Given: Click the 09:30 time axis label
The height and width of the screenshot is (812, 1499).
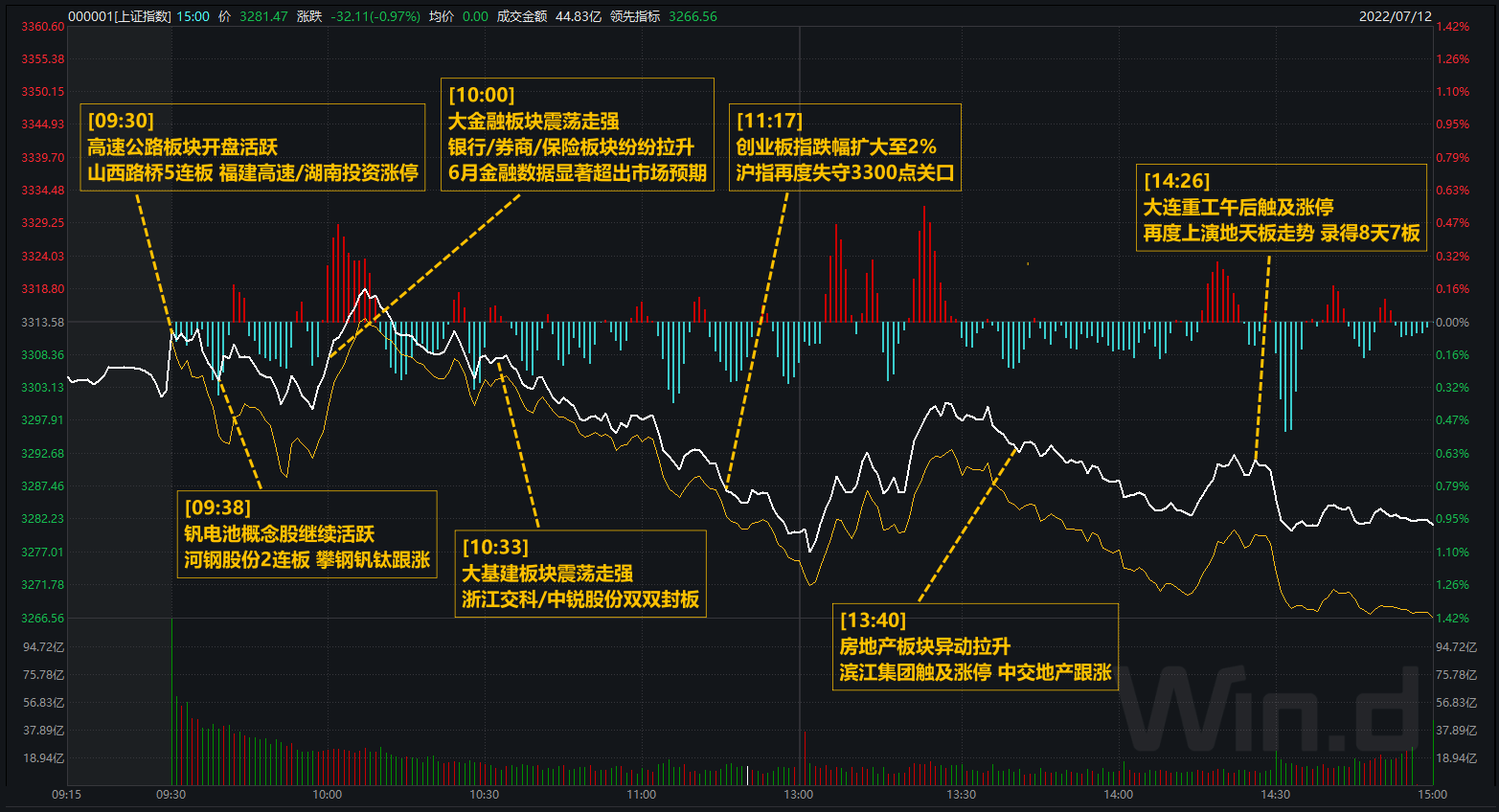Looking at the screenshot, I should pyautogui.click(x=170, y=795).
